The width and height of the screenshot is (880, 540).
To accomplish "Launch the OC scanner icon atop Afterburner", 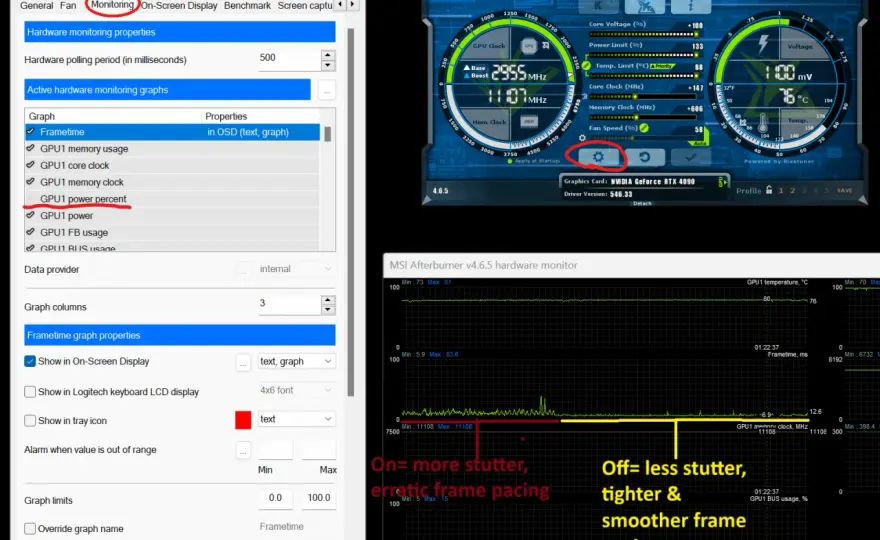I will (x=644, y=6).
